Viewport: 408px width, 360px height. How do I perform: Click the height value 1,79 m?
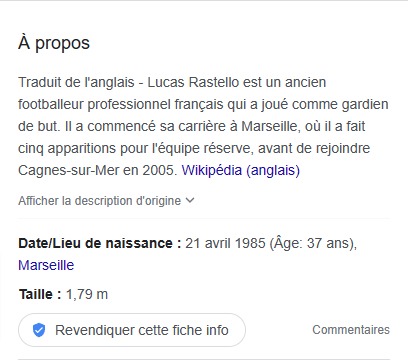[87, 294]
